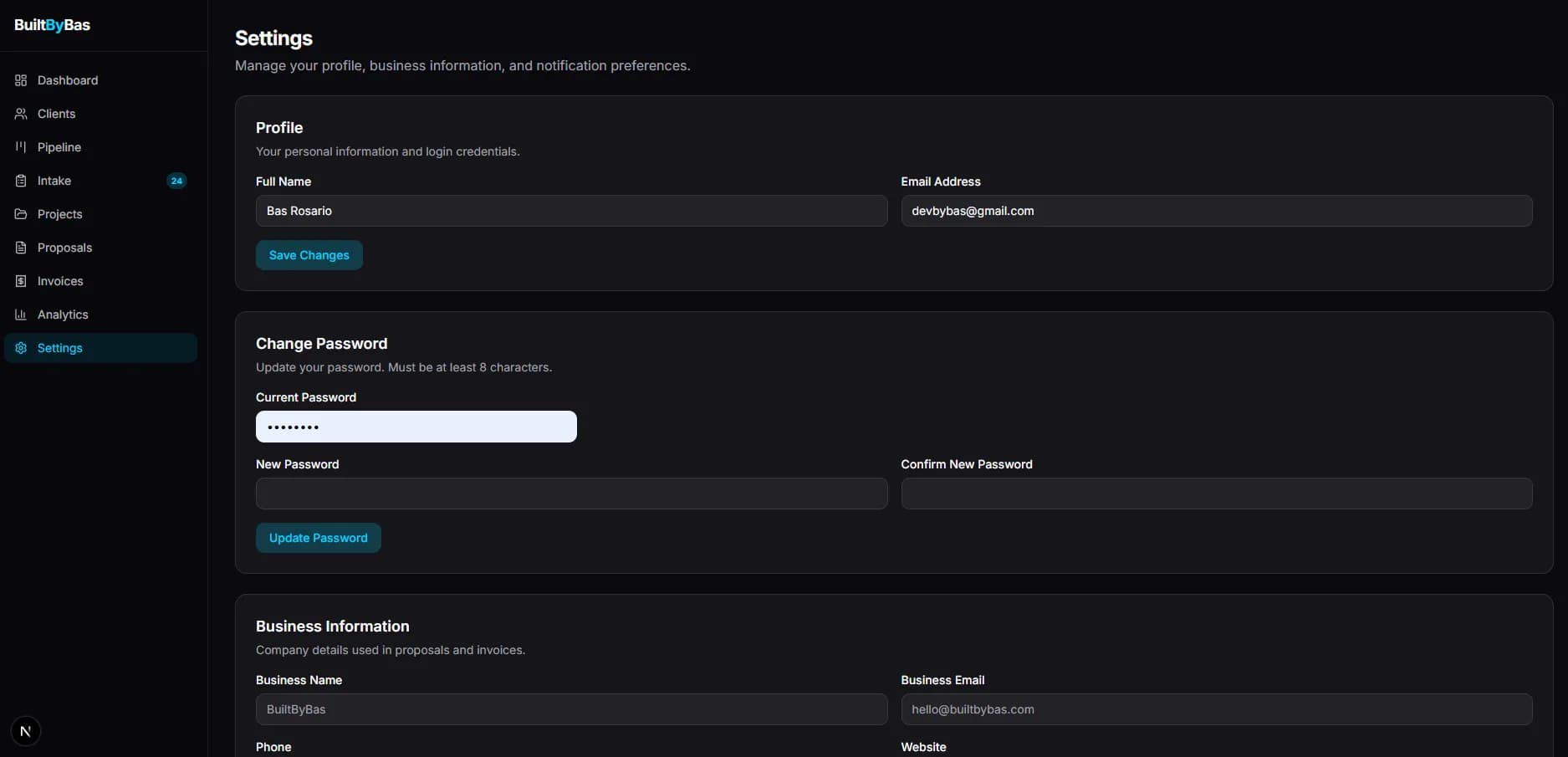The image size is (1568, 757).
Task: Click the BuiltByBas logo link
Action: pyautogui.click(x=52, y=25)
